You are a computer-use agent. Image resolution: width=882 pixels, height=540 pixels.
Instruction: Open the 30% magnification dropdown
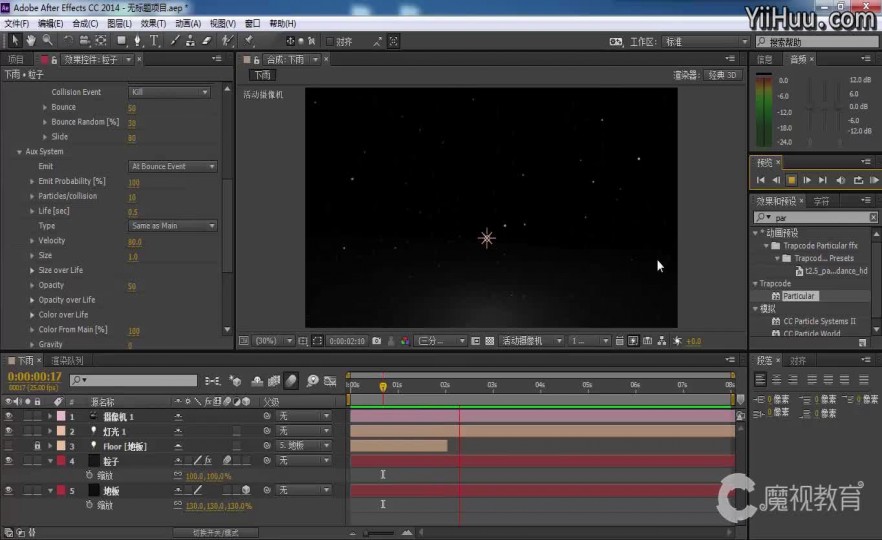point(274,341)
